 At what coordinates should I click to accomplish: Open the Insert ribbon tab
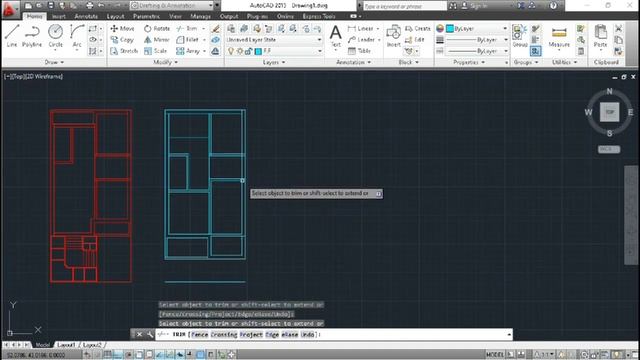tap(59, 16)
